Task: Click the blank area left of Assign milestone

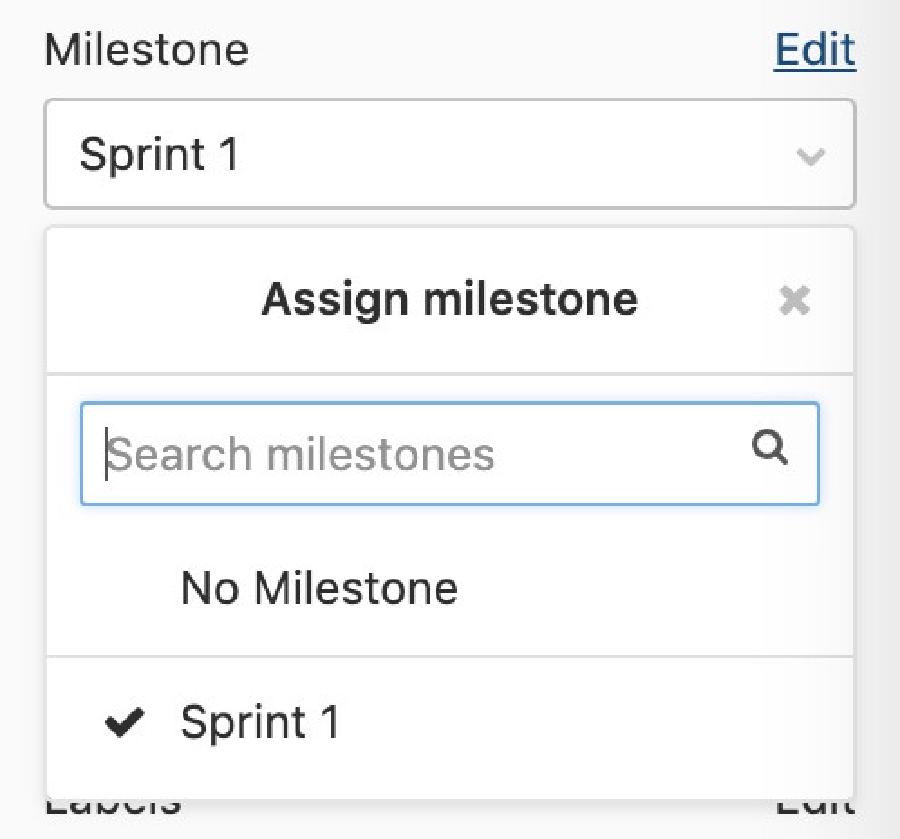Action: pos(150,300)
